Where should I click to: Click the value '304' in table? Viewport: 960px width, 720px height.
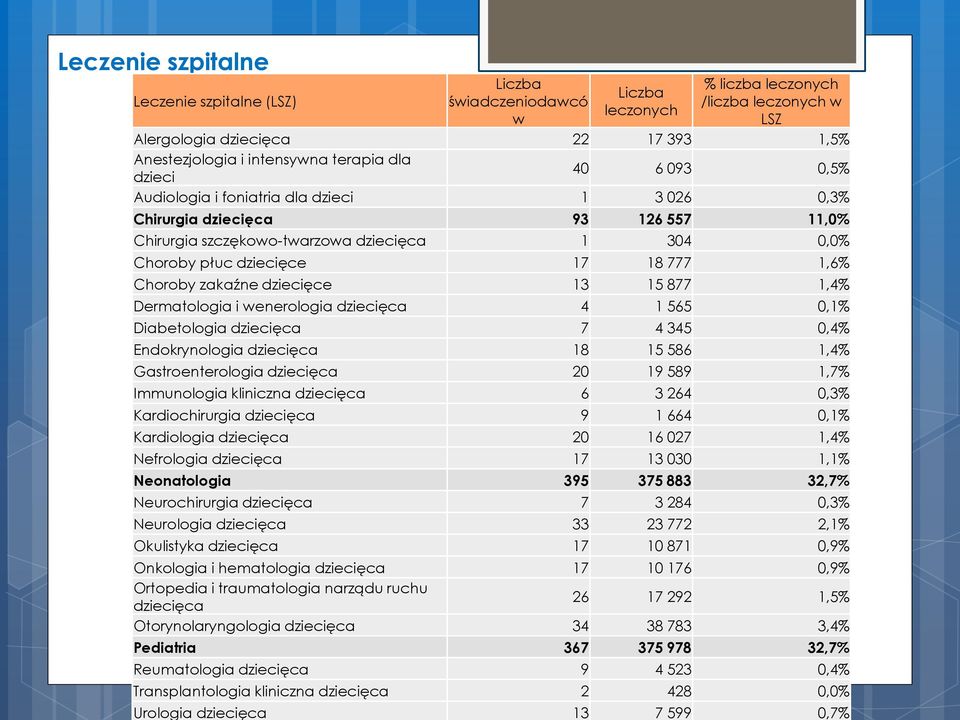tap(679, 241)
